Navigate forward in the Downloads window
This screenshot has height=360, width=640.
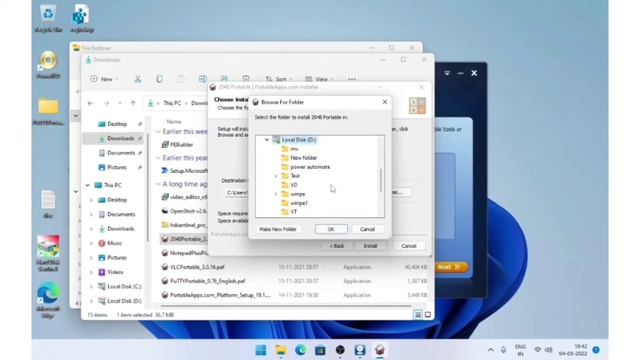pyautogui.click(x=107, y=103)
